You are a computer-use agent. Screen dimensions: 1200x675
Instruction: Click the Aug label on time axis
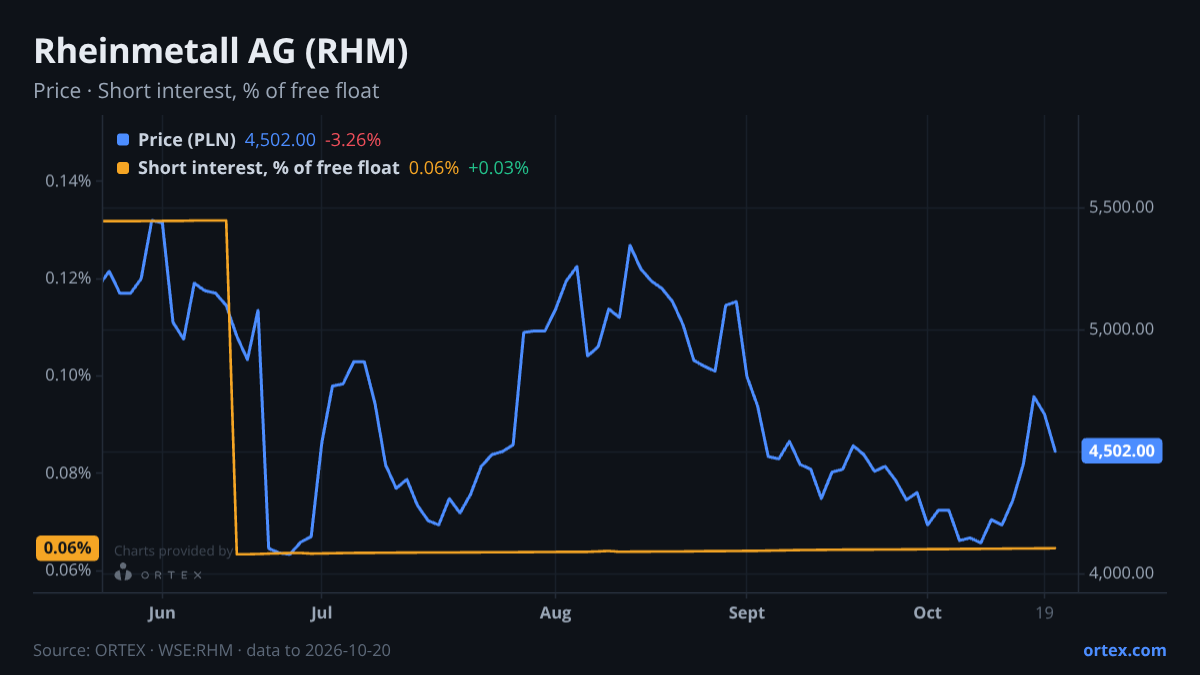pos(555,613)
